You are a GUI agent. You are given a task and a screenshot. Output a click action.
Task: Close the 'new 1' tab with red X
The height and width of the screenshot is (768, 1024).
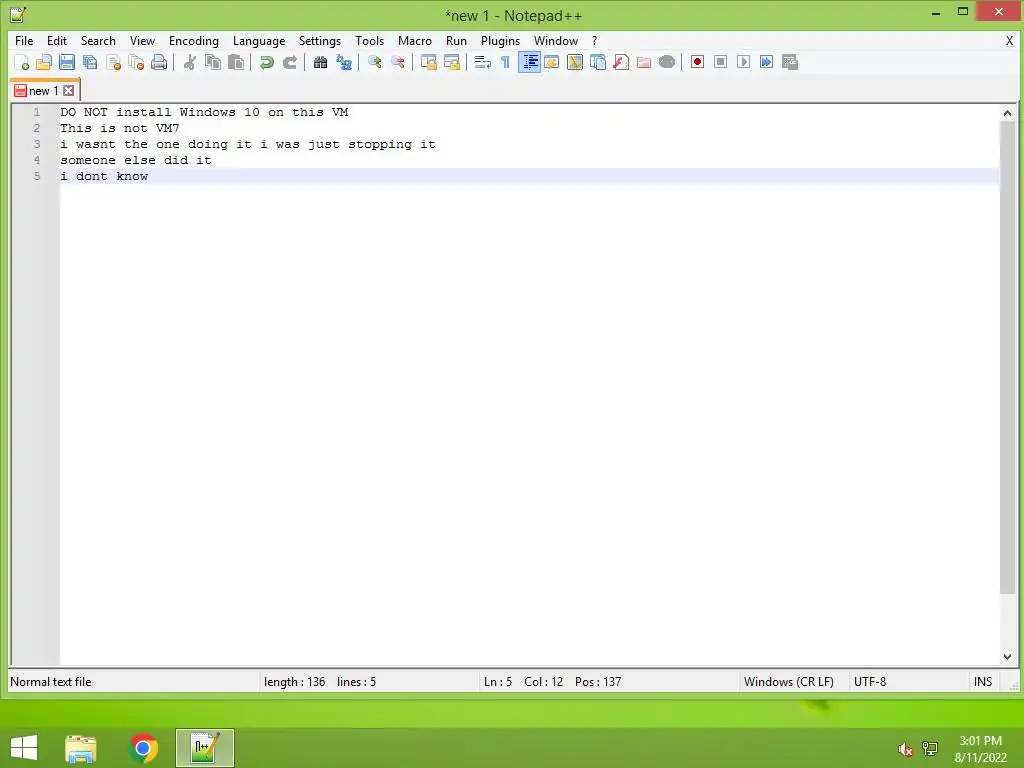pyautogui.click(x=69, y=91)
